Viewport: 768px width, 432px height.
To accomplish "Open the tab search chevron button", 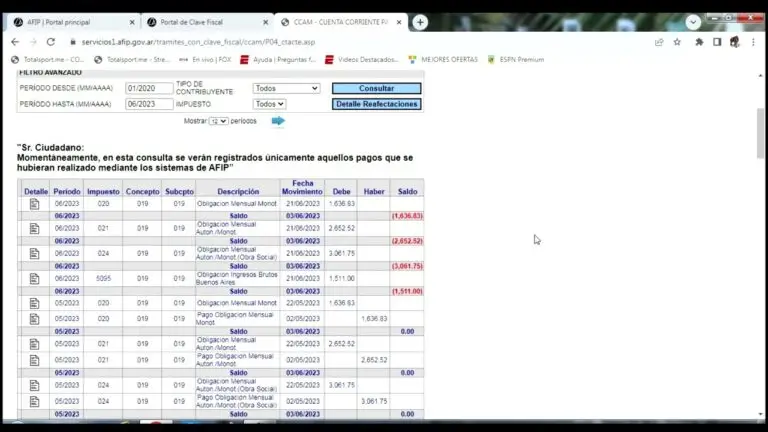I will (x=693, y=22).
